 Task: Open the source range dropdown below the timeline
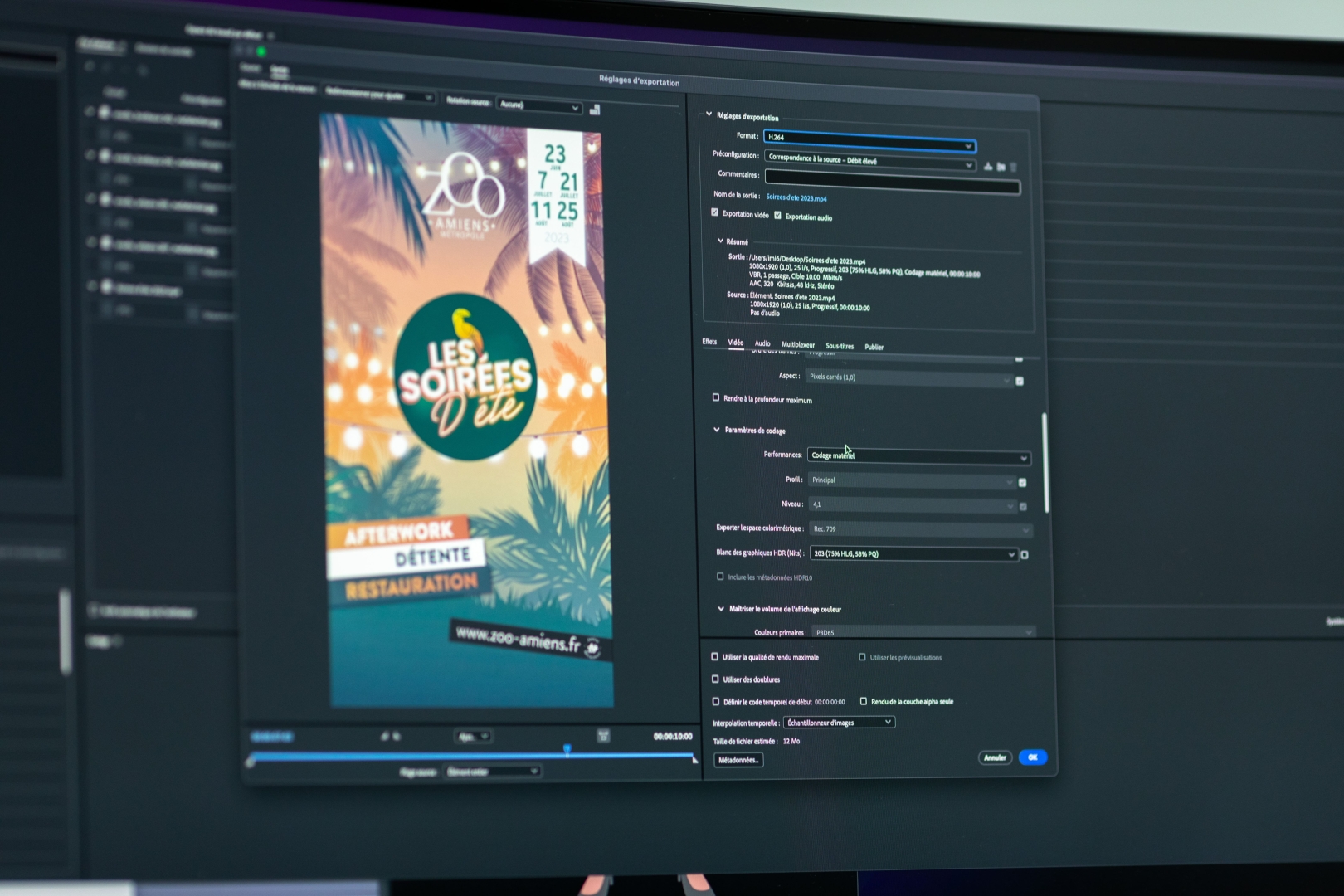click(493, 772)
